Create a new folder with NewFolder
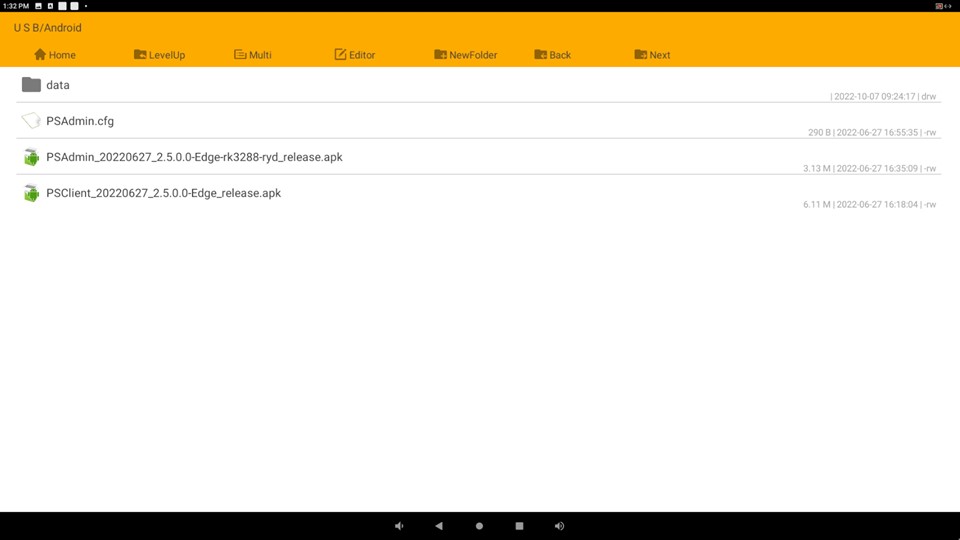This screenshot has width=960, height=540. [x=465, y=55]
